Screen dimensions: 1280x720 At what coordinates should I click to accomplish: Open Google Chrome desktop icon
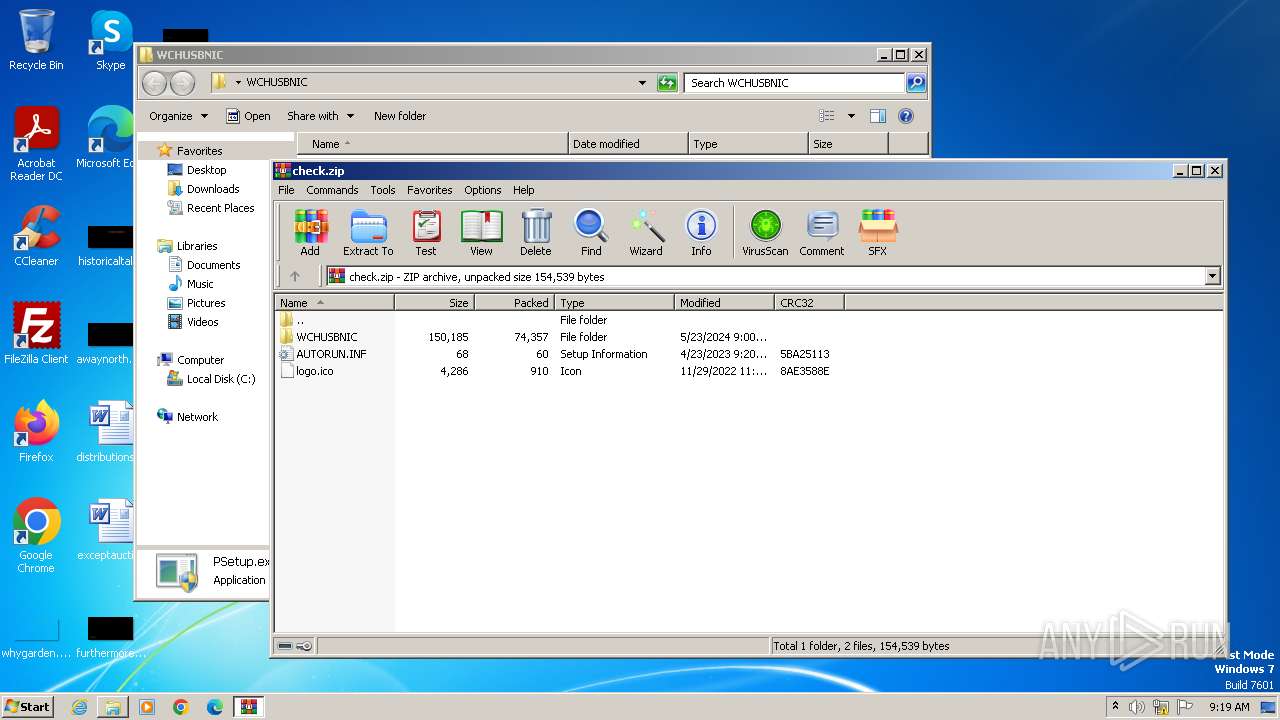coord(36,536)
